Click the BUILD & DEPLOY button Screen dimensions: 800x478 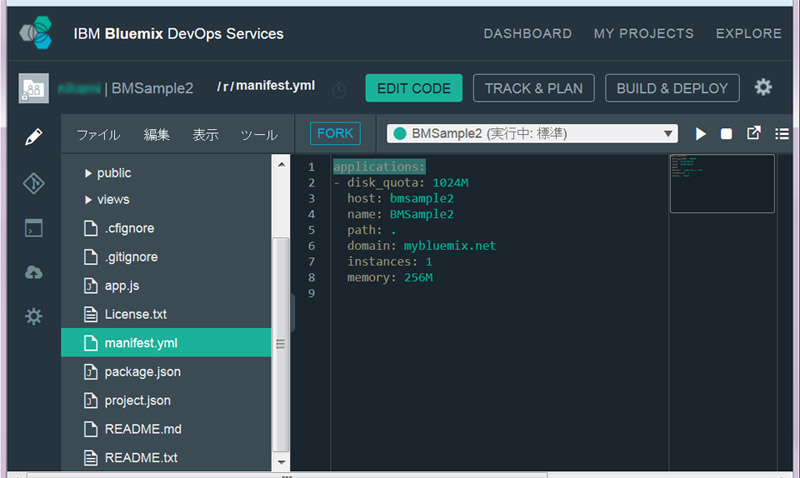tap(672, 88)
